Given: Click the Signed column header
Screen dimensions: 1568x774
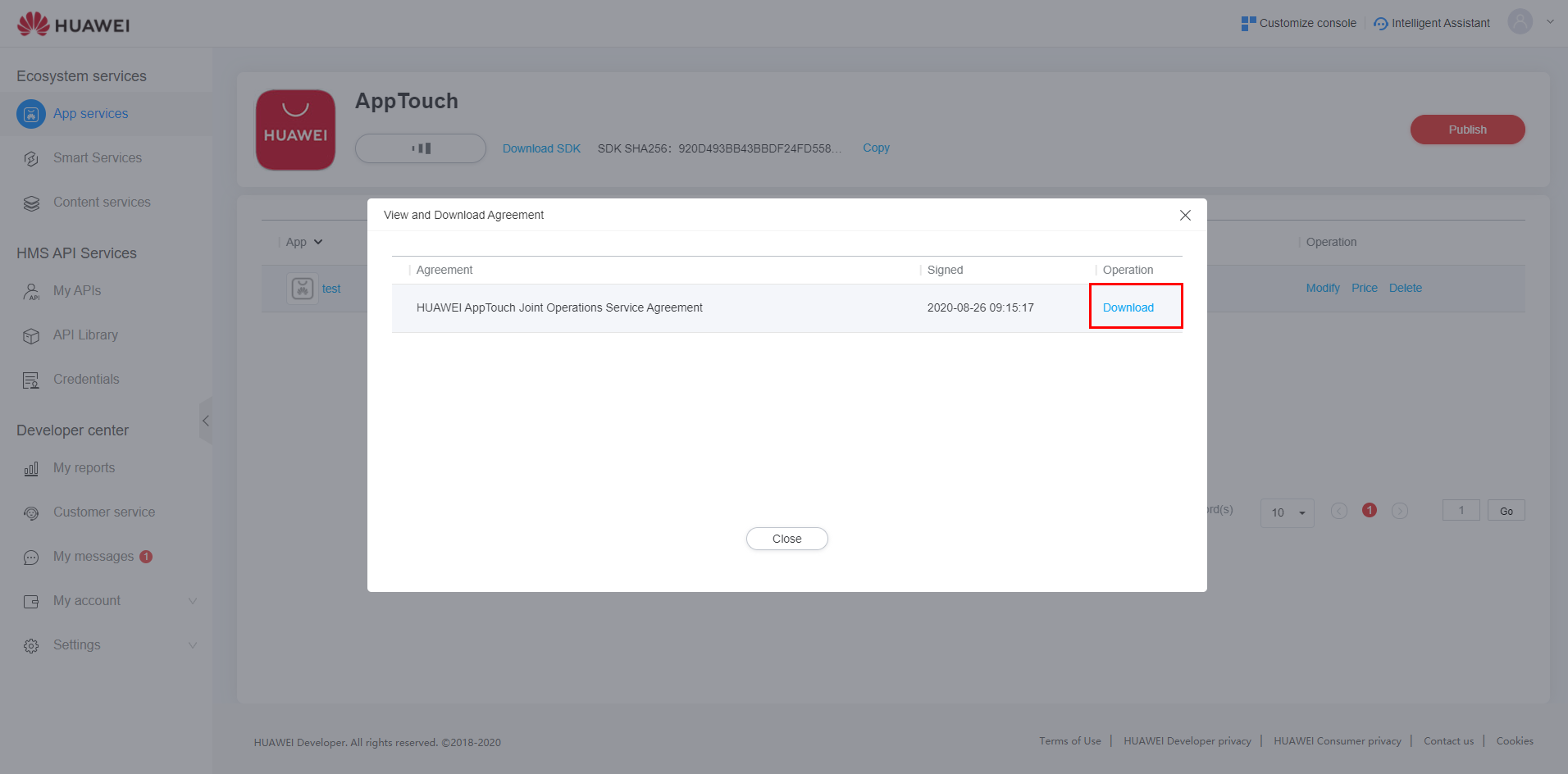Looking at the screenshot, I should 945,270.
